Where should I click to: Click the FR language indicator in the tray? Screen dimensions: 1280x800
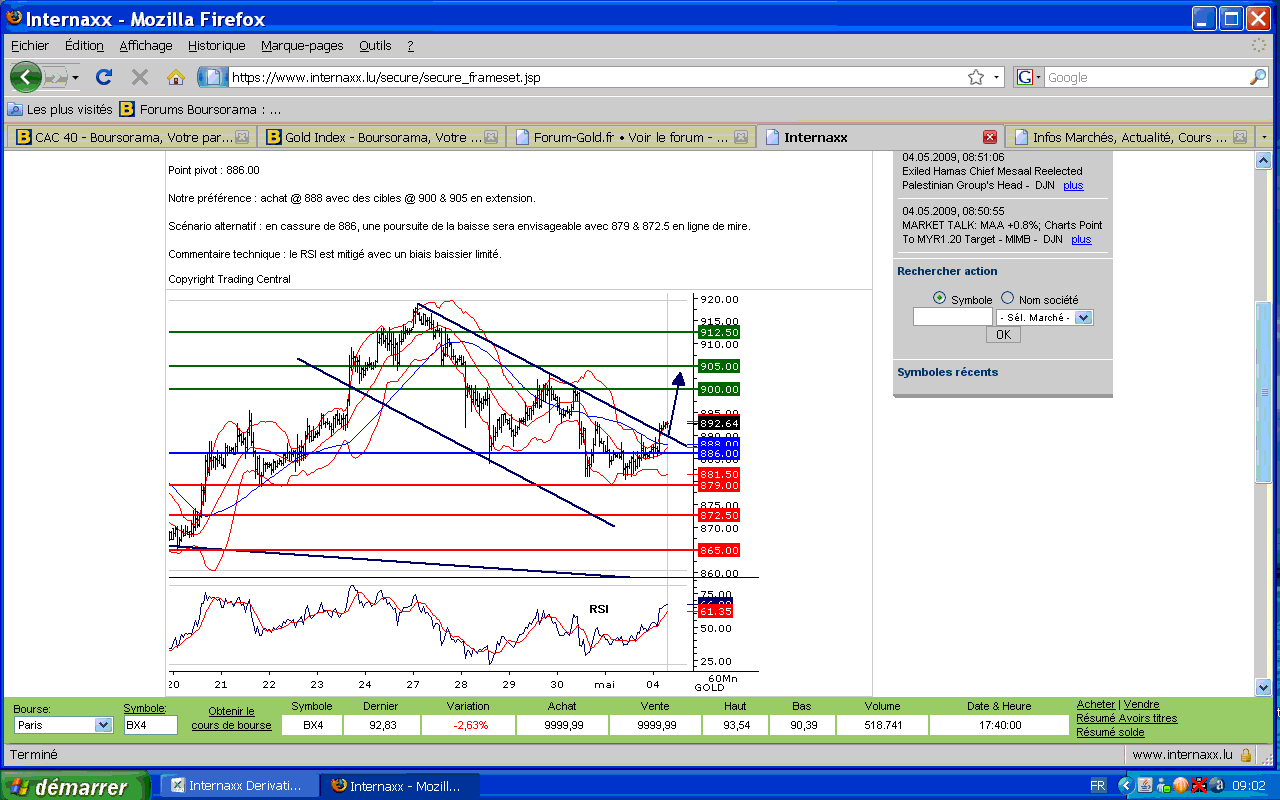(1097, 786)
